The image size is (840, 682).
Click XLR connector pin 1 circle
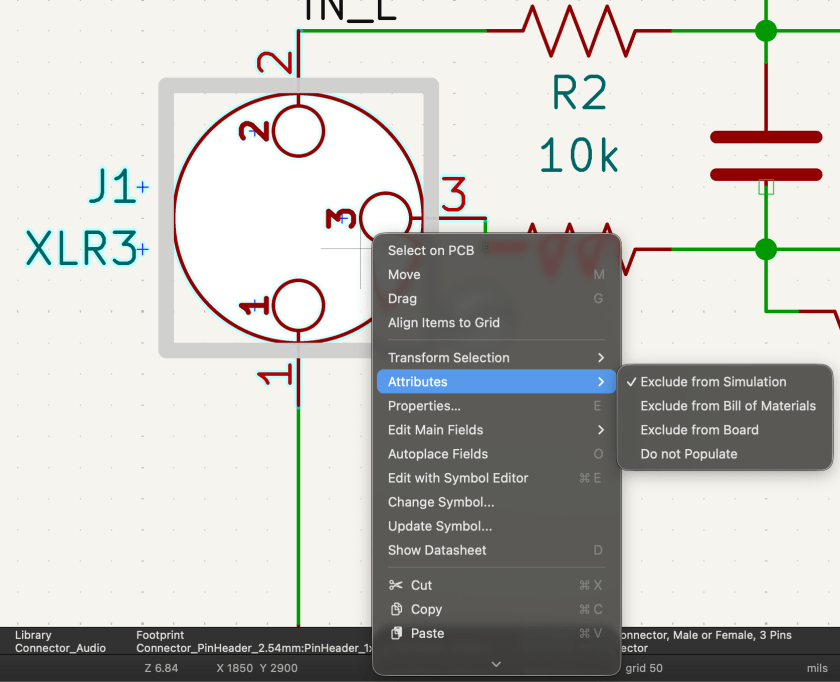298,305
